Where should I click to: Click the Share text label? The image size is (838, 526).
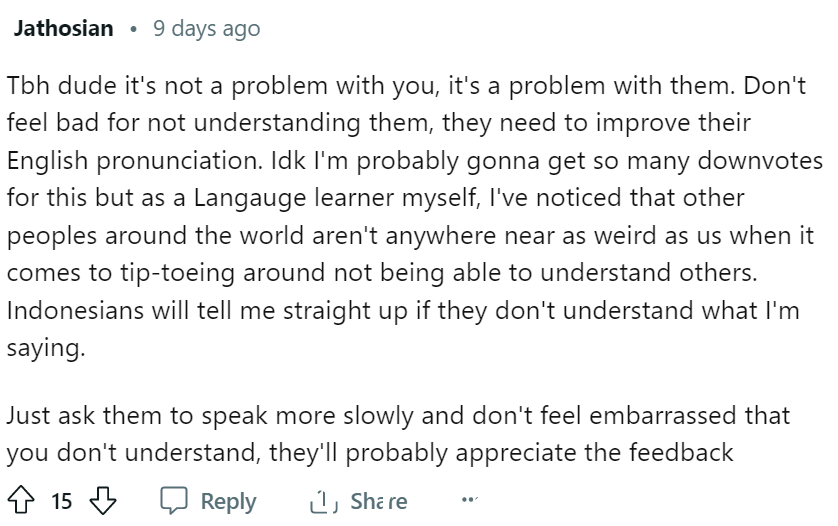click(379, 501)
